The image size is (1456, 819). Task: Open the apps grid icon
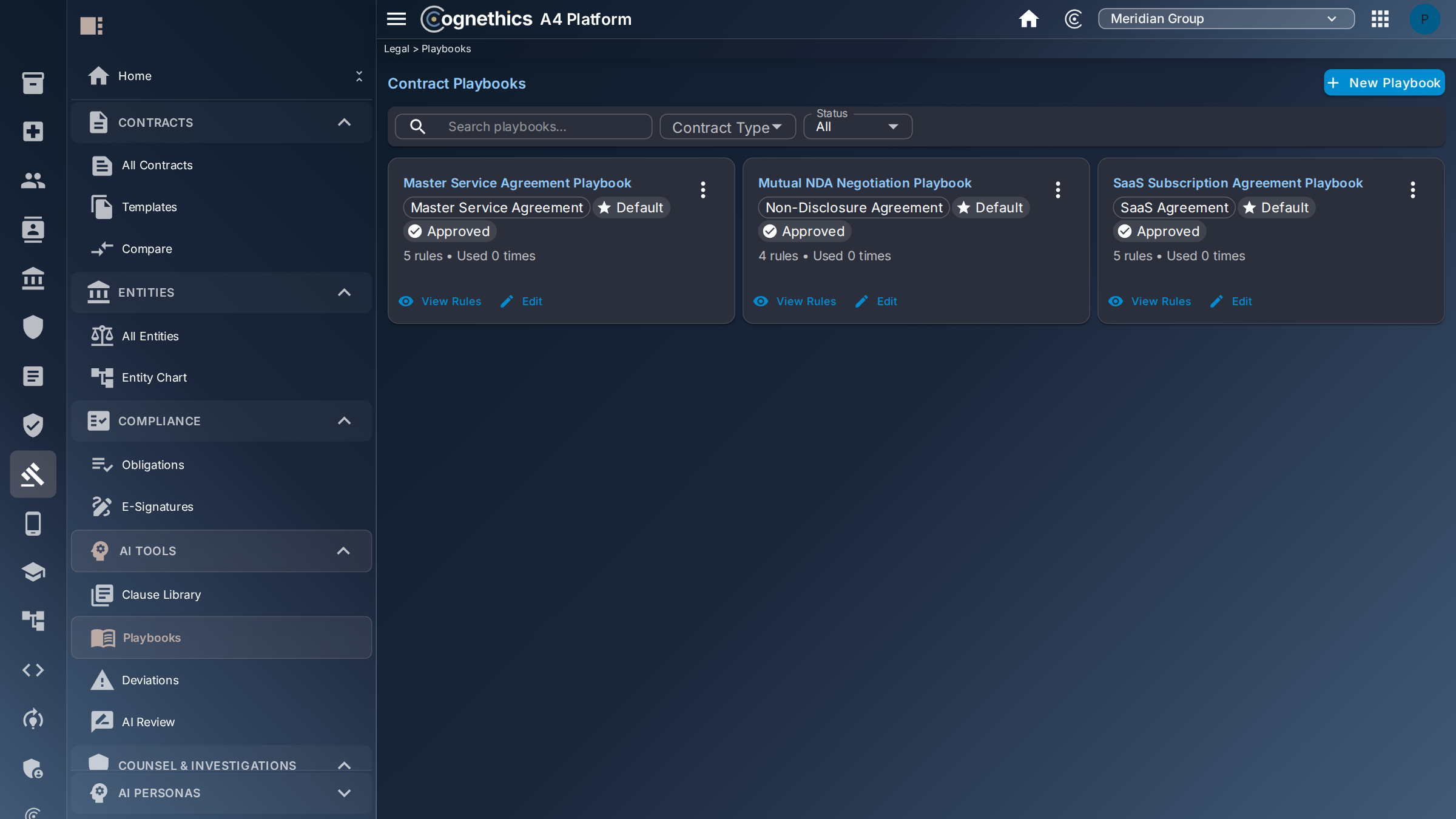point(1380,19)
